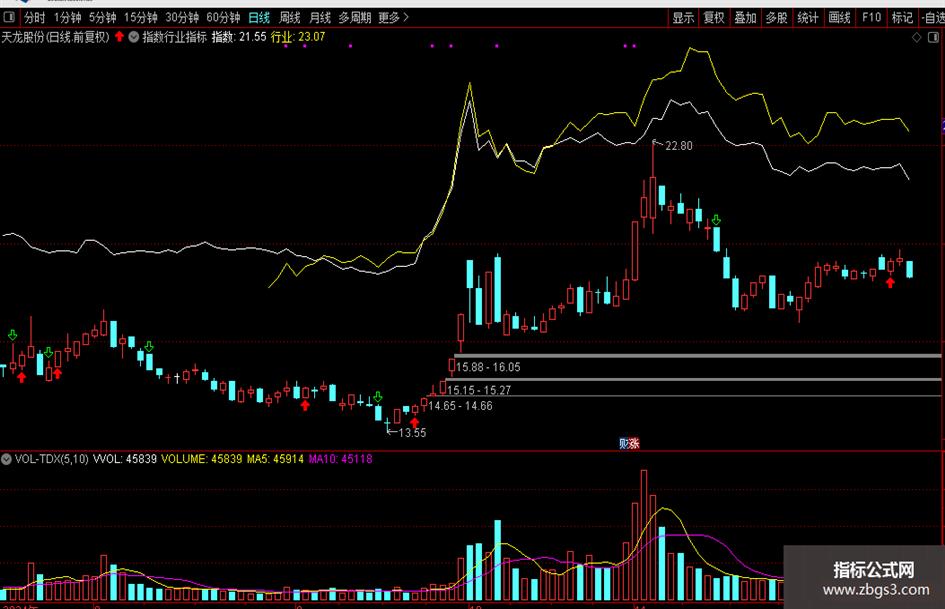Switch to 5分钟 period
This screenshot has width=945, height=609.
[102, 17]
